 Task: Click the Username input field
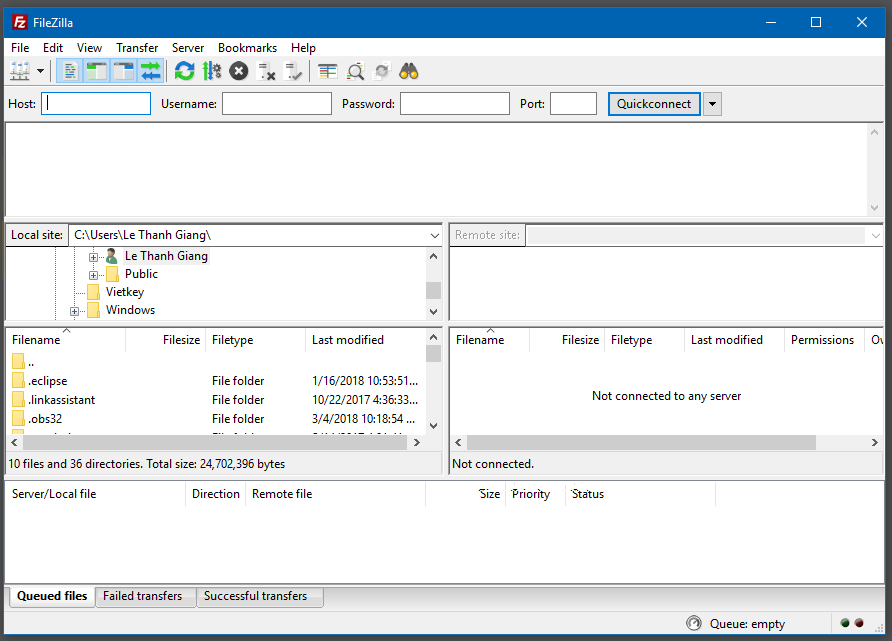pos(276,104)
